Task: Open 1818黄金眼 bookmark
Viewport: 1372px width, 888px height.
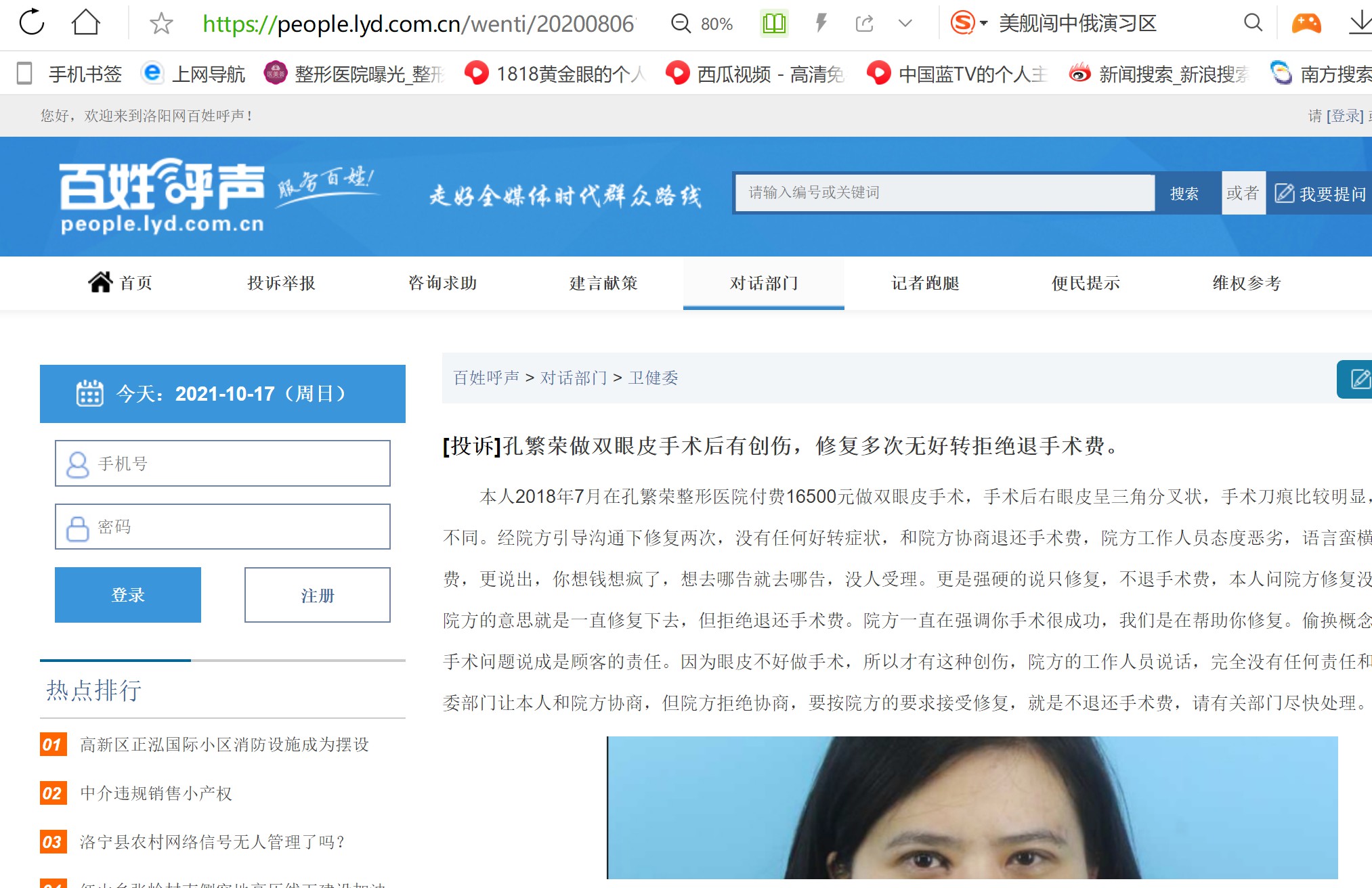Action: tap(555, 73)
